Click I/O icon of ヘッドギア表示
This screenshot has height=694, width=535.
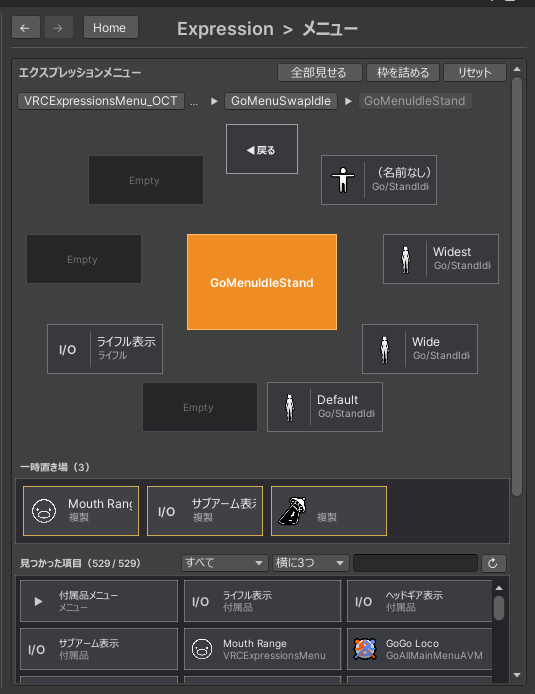click(363, 601)
